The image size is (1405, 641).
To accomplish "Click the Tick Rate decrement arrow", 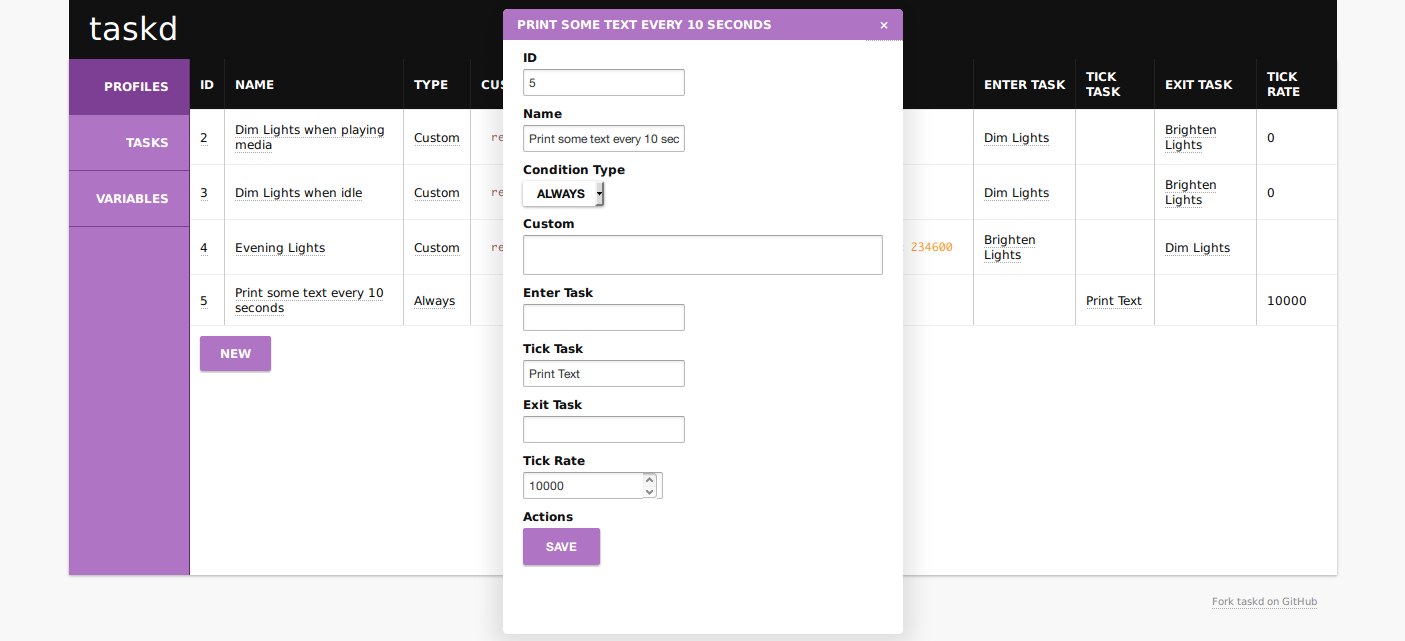I will (649, 491).
